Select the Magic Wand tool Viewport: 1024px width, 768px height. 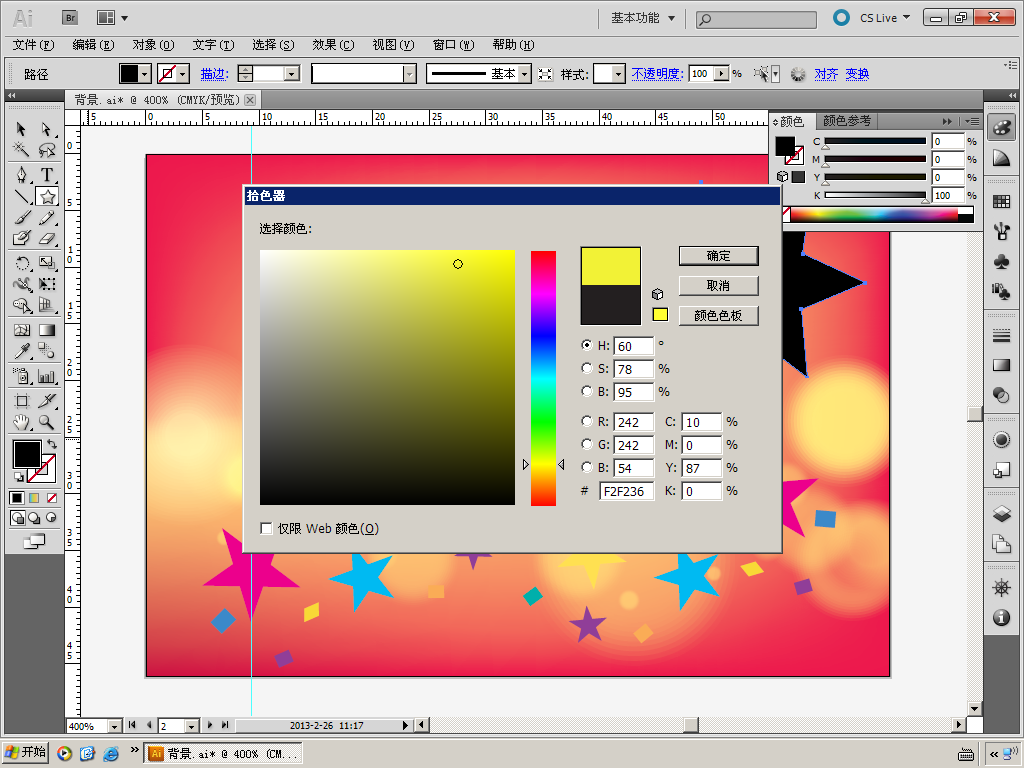21,150
